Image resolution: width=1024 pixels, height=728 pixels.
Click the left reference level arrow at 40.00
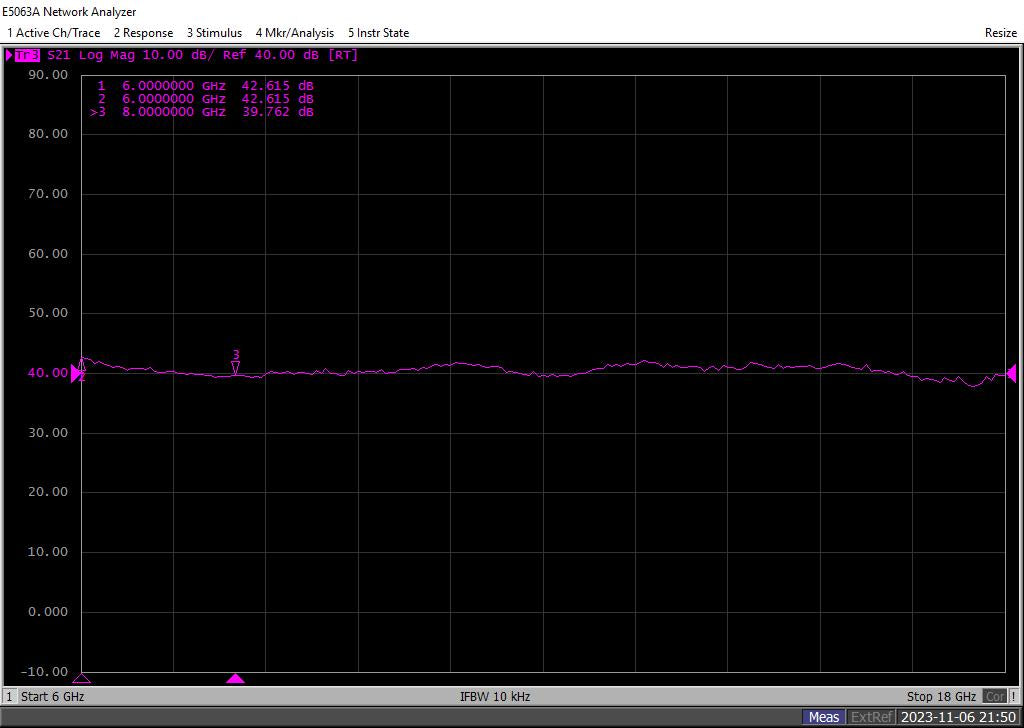coord(76,372)
